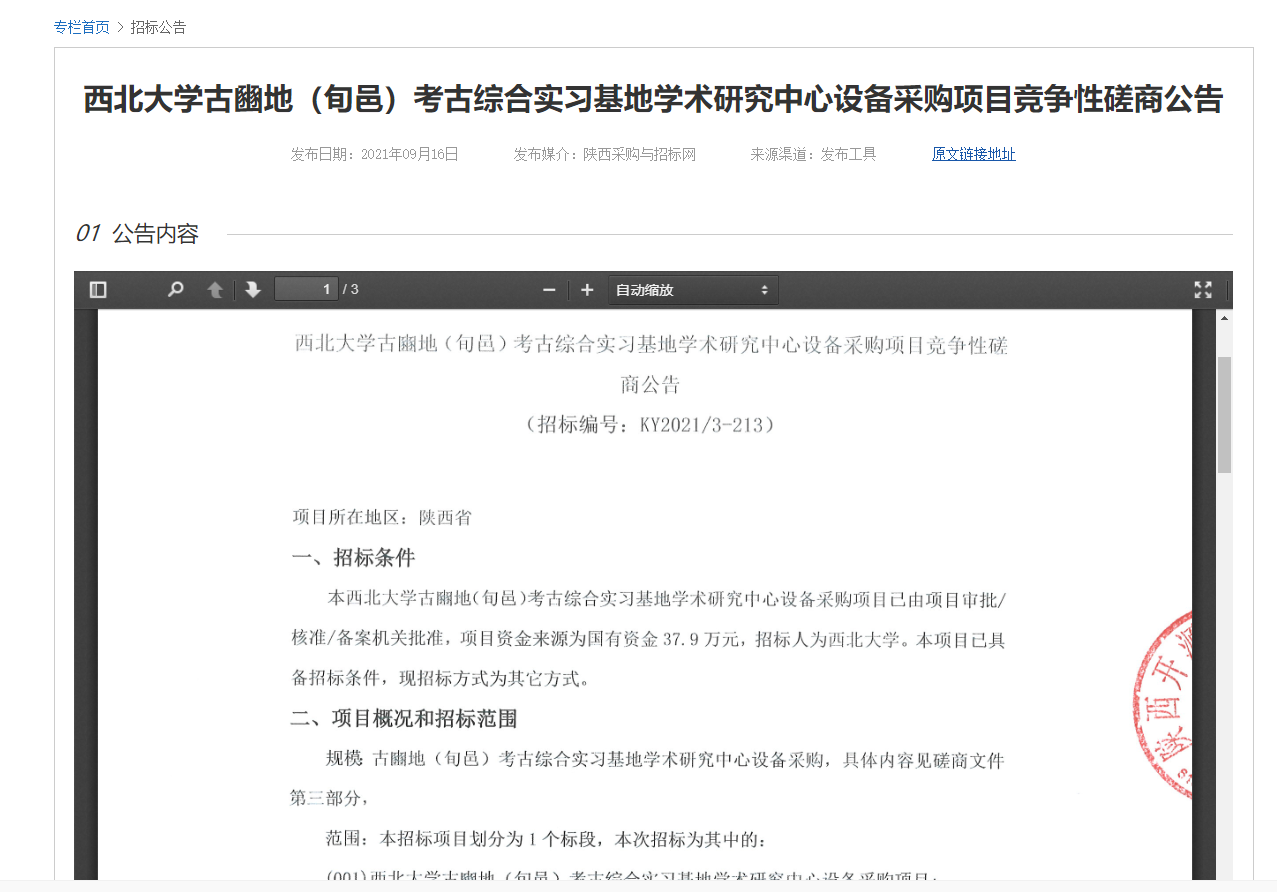Screen dimensions: 1277x892
Task: Click the breadcrumb chevron separator
Action: click(x=120, y=27)
